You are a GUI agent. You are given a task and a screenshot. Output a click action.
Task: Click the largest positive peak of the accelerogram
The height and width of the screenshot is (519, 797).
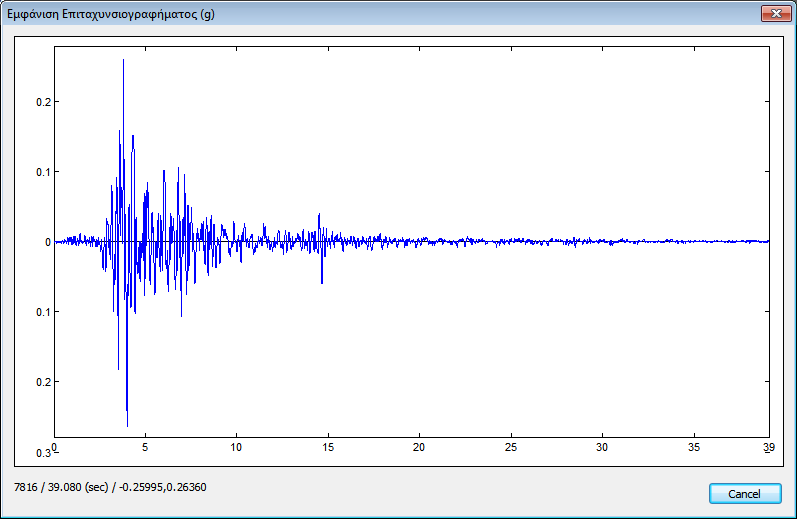pos(123,61)
